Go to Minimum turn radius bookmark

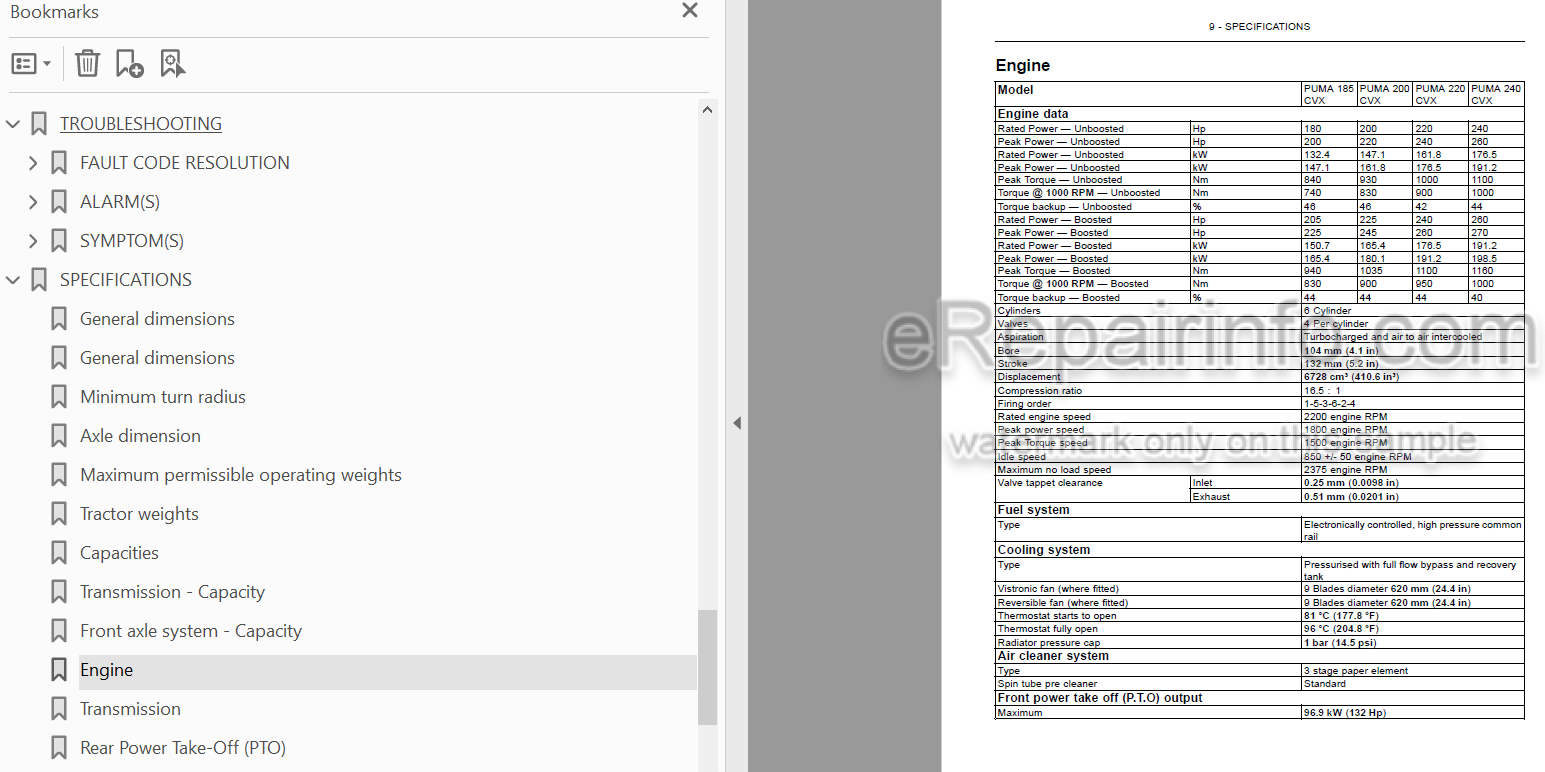coord(163,397)
